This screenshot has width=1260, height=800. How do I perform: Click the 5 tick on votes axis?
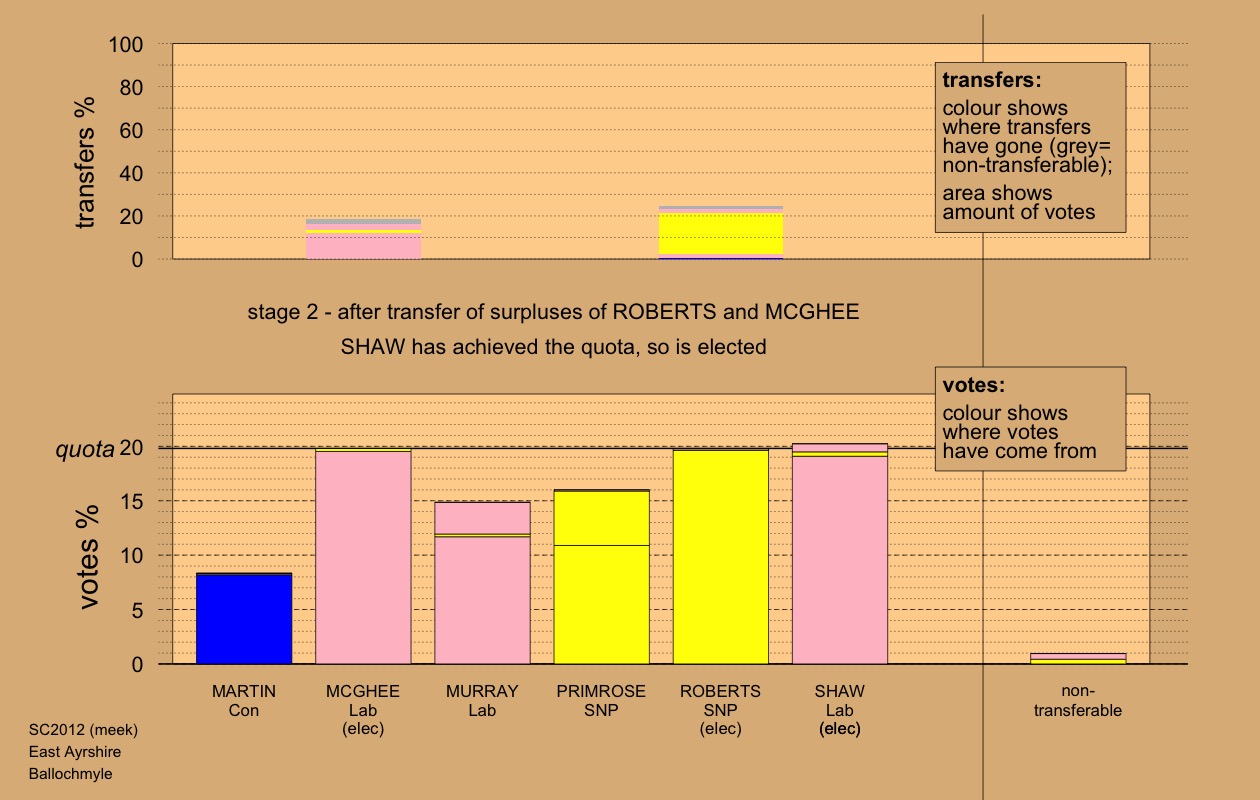[139, 610]
